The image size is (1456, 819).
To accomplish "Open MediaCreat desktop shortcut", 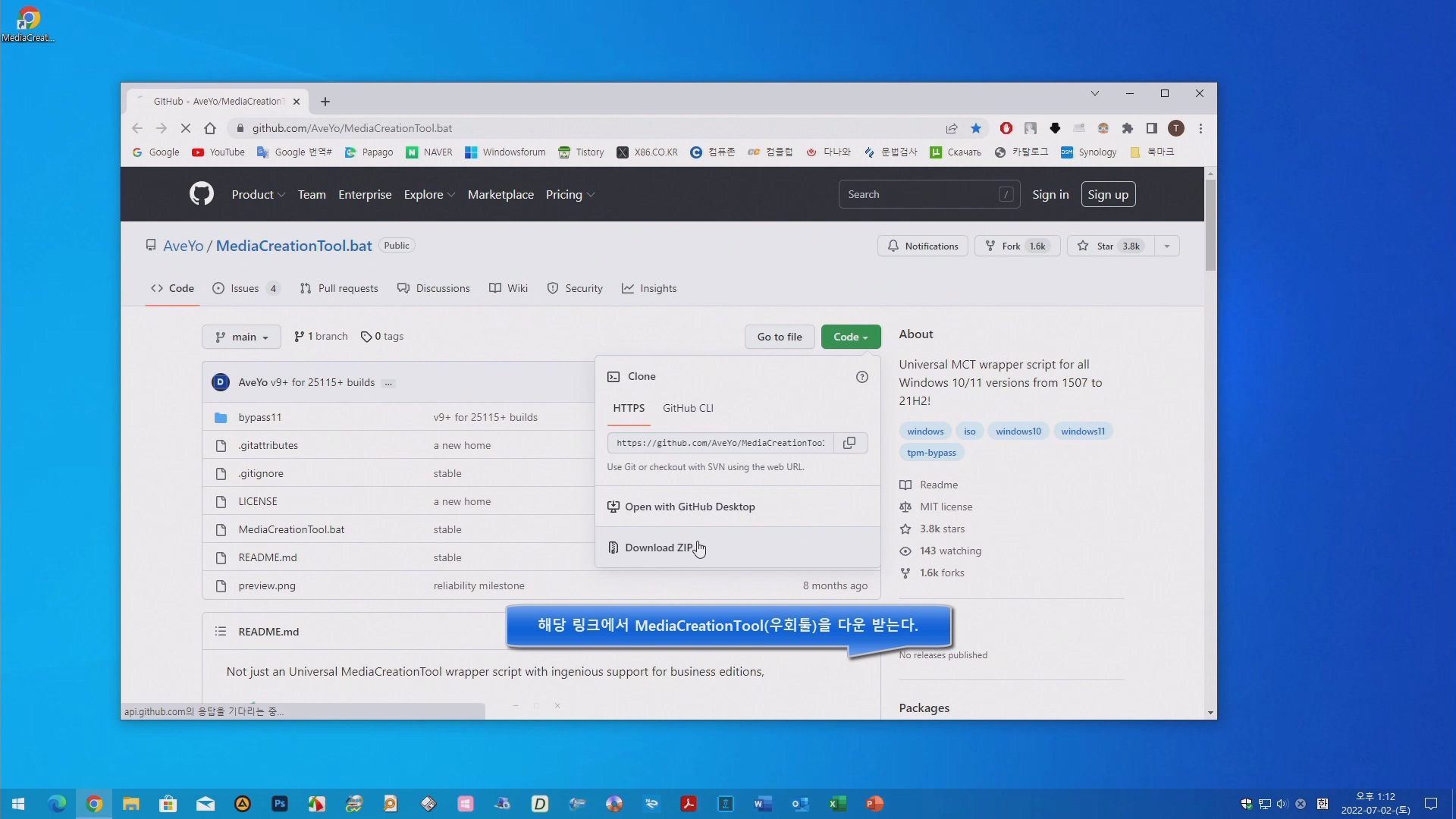I will tap(28, 24).
